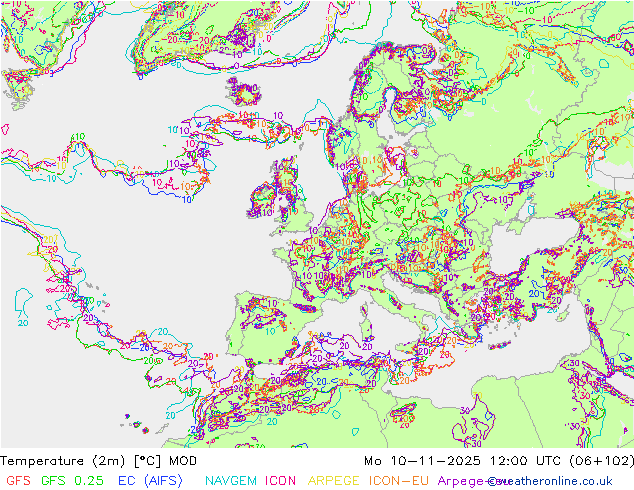Click the GFS legend label
The height and width of the screenshot is (490, 634).
(x=18, y=481)
